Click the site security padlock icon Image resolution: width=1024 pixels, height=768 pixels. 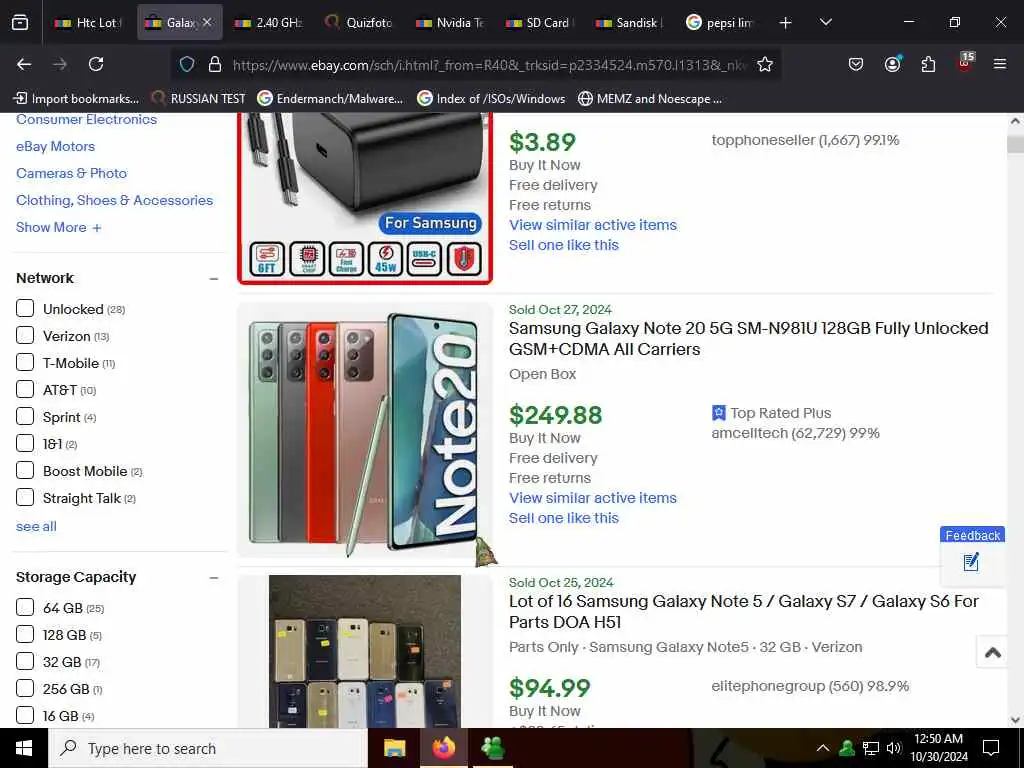pyautogui.click(x=214, y=64)
